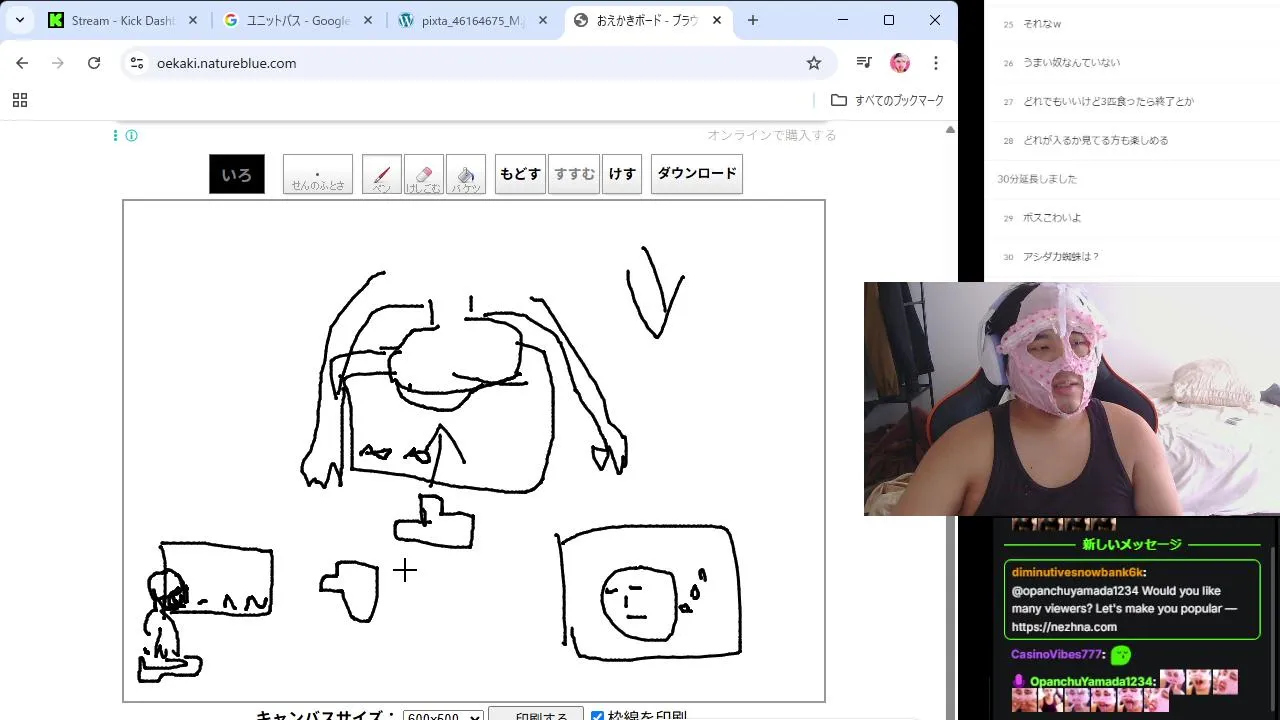Open the ad options three-dot icon
1280x720 pixels.
click(x=116, y=135)
